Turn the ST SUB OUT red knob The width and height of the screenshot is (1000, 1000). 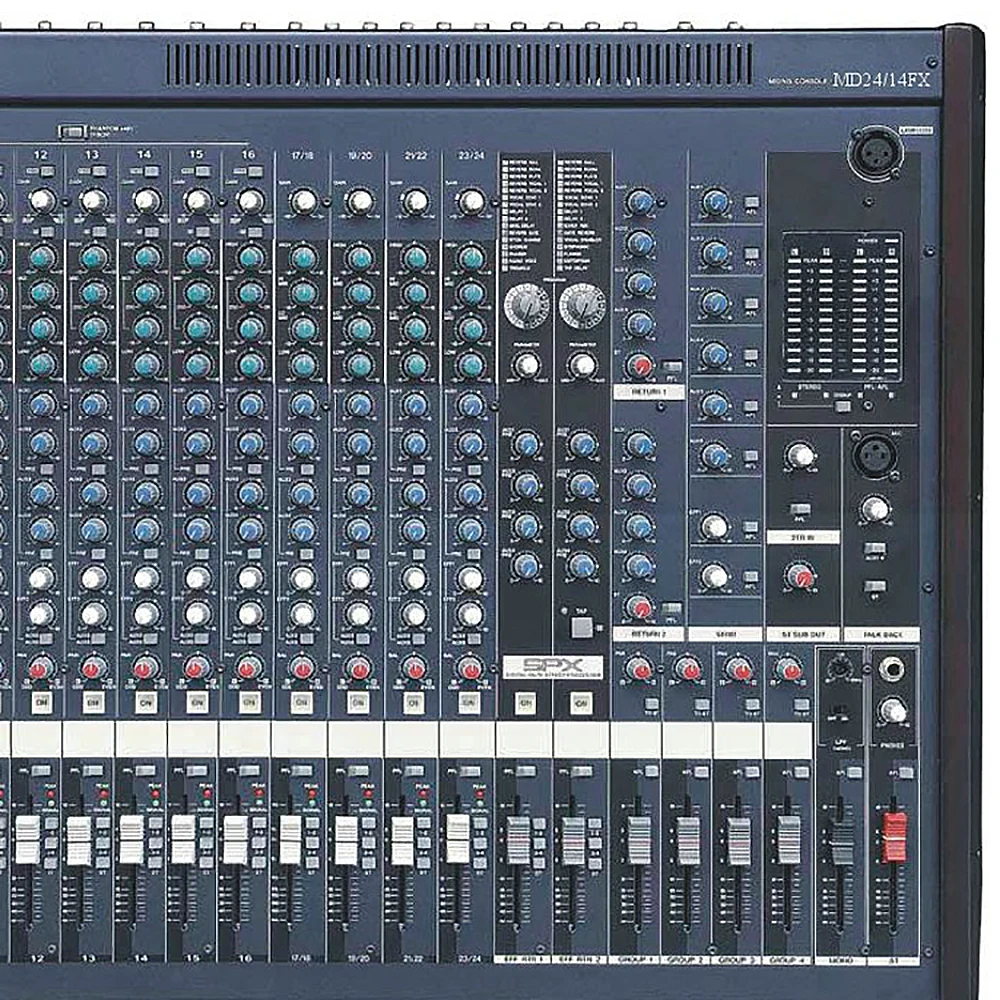click(801, 577)
